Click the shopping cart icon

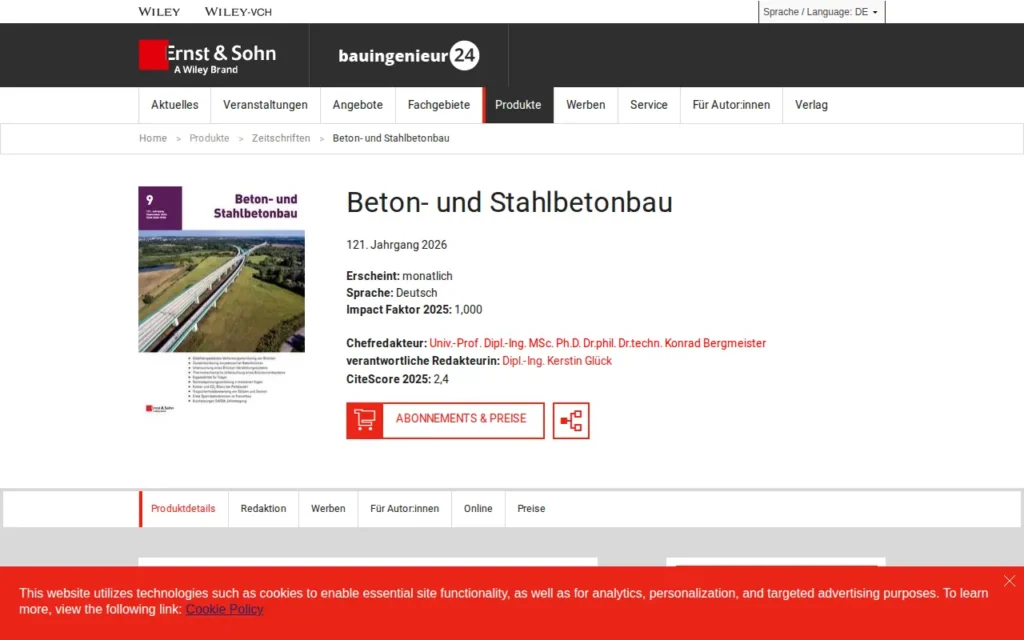[364, 421]
